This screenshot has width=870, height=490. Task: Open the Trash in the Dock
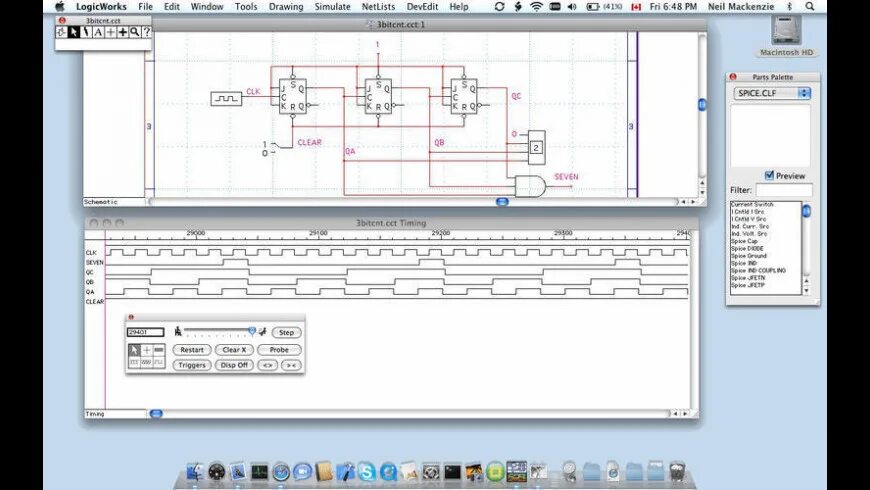pyautogui.click(x=677, y=471)
